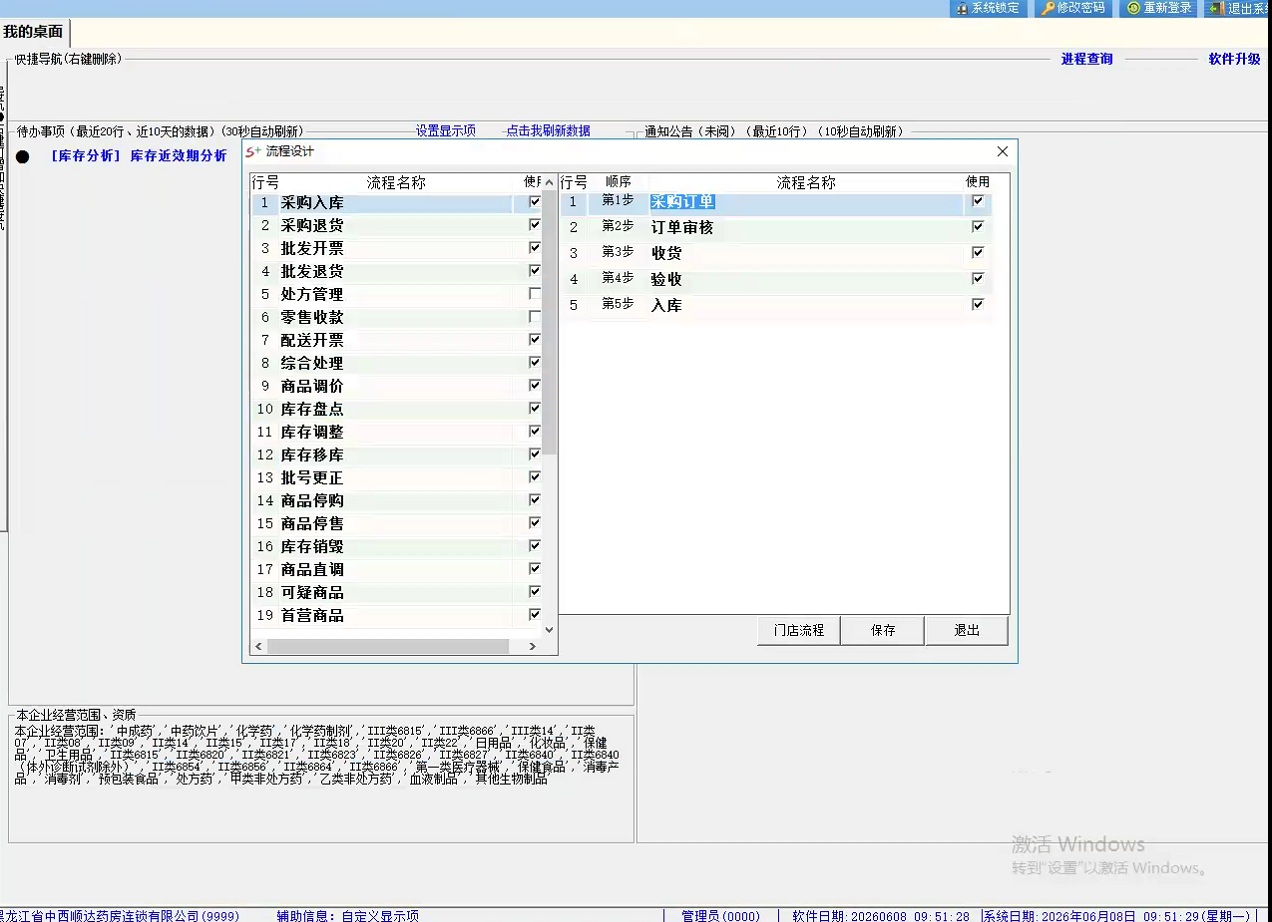Select the 库存调整 process row
This screenshot has width=1272, height=922.
click(396, 432)
